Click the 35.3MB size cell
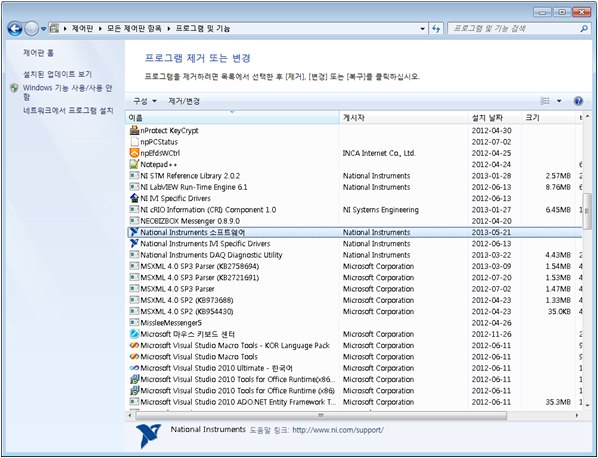Screen dimensions: 598x458 tap(558, 402)
